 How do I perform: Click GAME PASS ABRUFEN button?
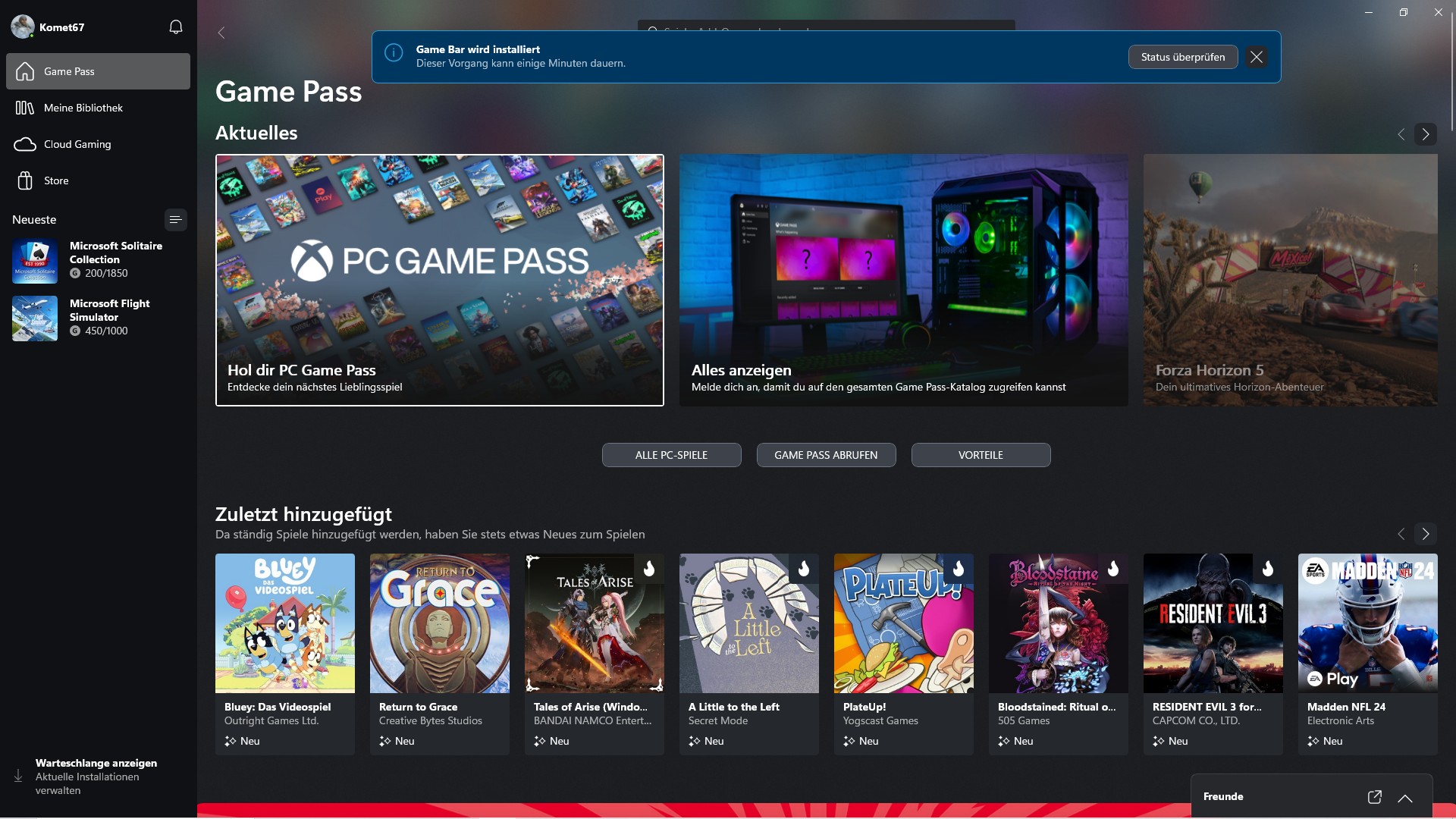pos(826,455)
